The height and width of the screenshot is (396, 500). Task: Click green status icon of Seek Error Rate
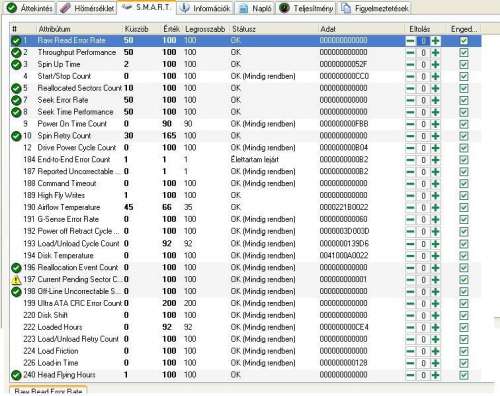click(x=16, y=100)
